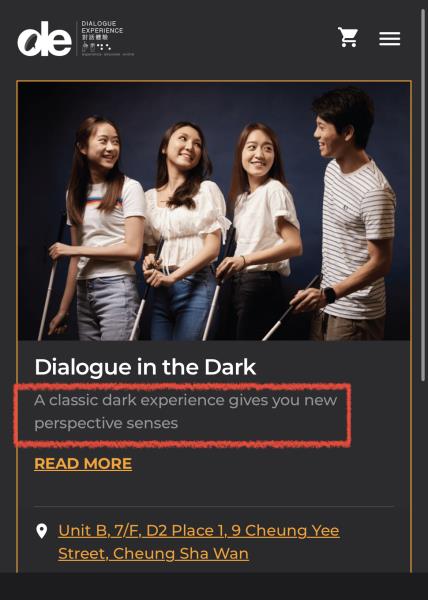Open the shopping cart icon
Image resolution: width=428 pixels, height=600 pixels.
[347, 37]
